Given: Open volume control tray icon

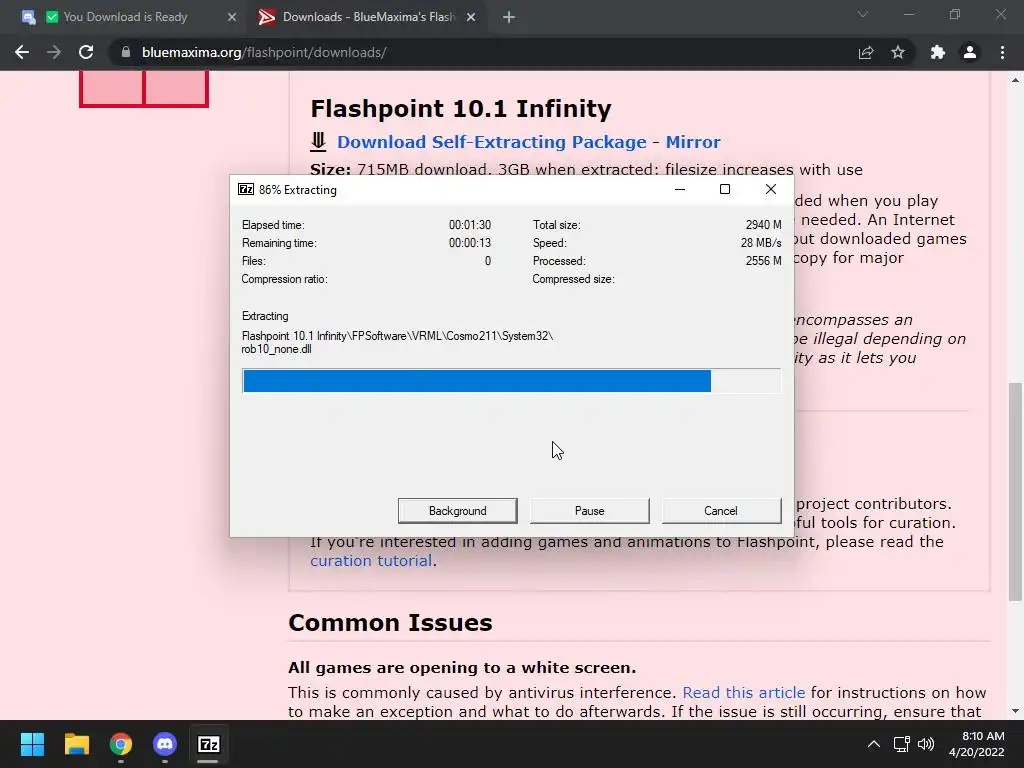Looking at the screenshot, I should pyautogui.click(x=926, y=744).
